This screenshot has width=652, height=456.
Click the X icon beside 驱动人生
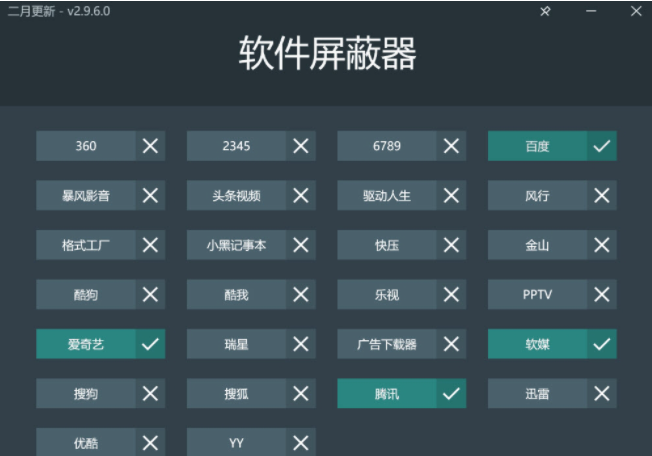451,195
